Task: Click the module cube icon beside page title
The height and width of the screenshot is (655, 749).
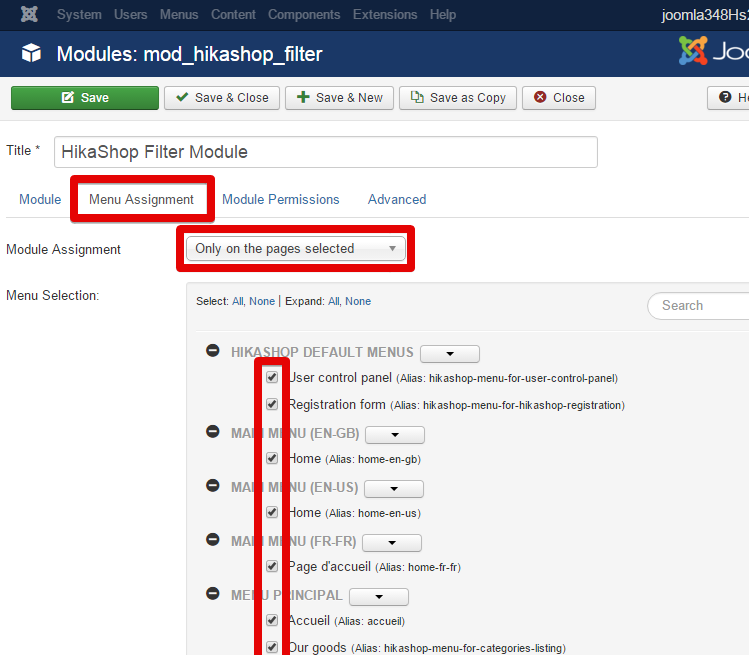Action: [x=32, y=53]
